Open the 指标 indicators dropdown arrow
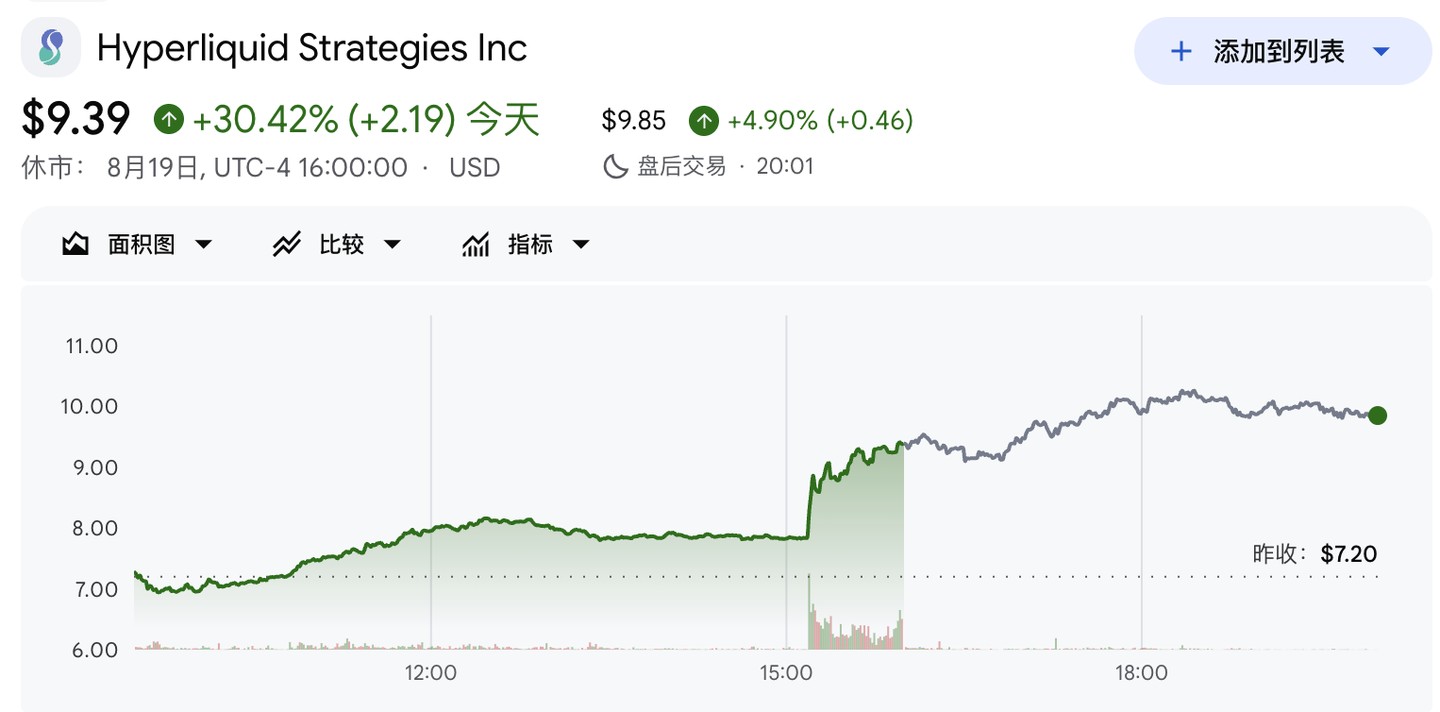The width and height of the screenshot is (1440, 712). (x=581, y=244)
